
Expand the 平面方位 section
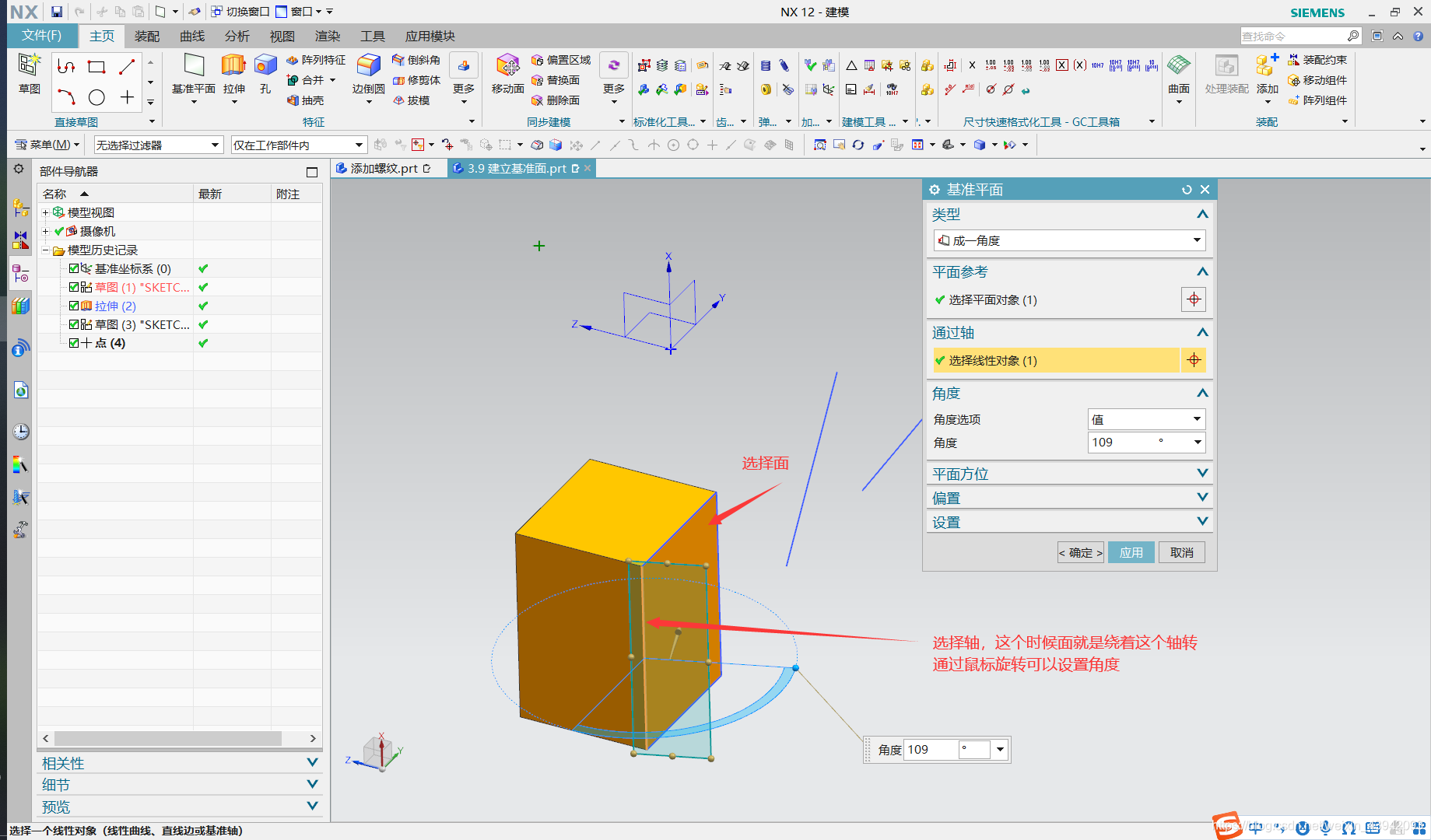pyautogui.click(x=1069, y=474)
